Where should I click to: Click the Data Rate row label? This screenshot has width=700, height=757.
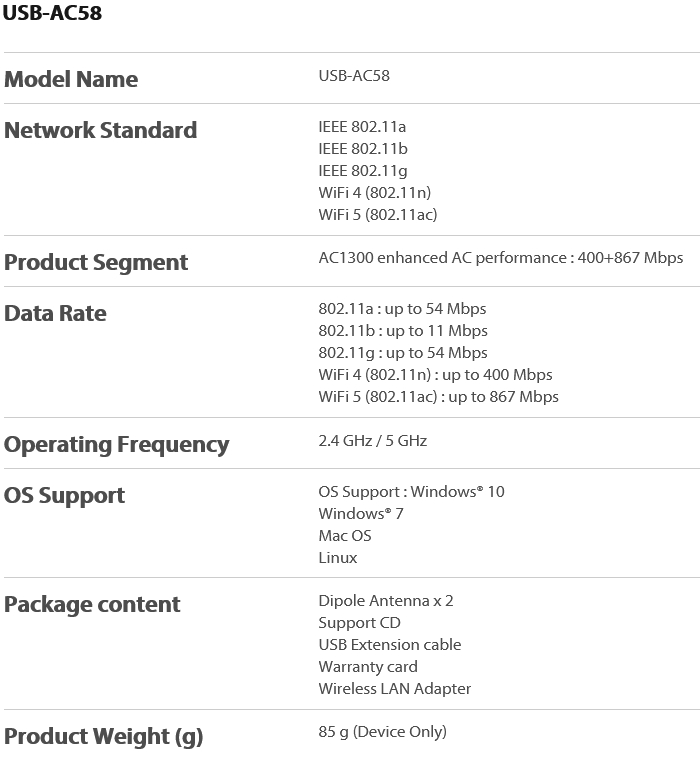coord(55,313)
